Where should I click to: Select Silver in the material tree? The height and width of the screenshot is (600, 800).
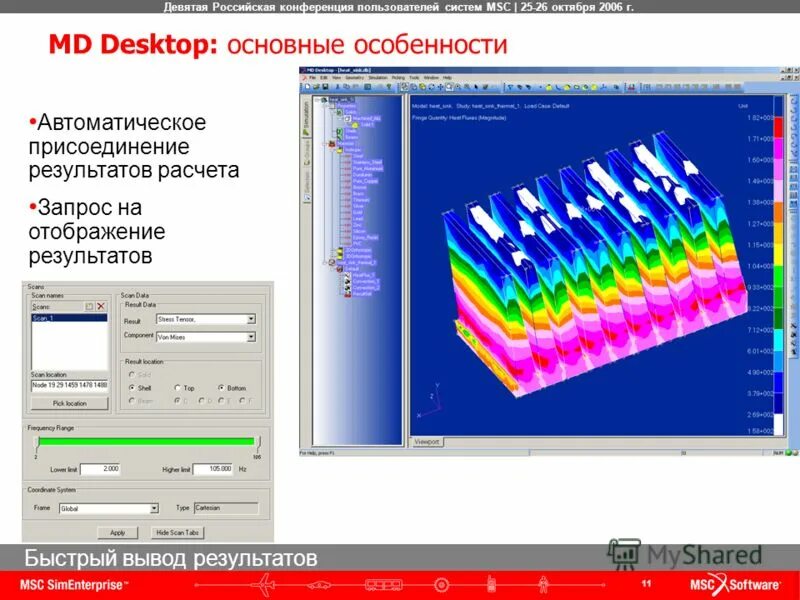[359, 206]
